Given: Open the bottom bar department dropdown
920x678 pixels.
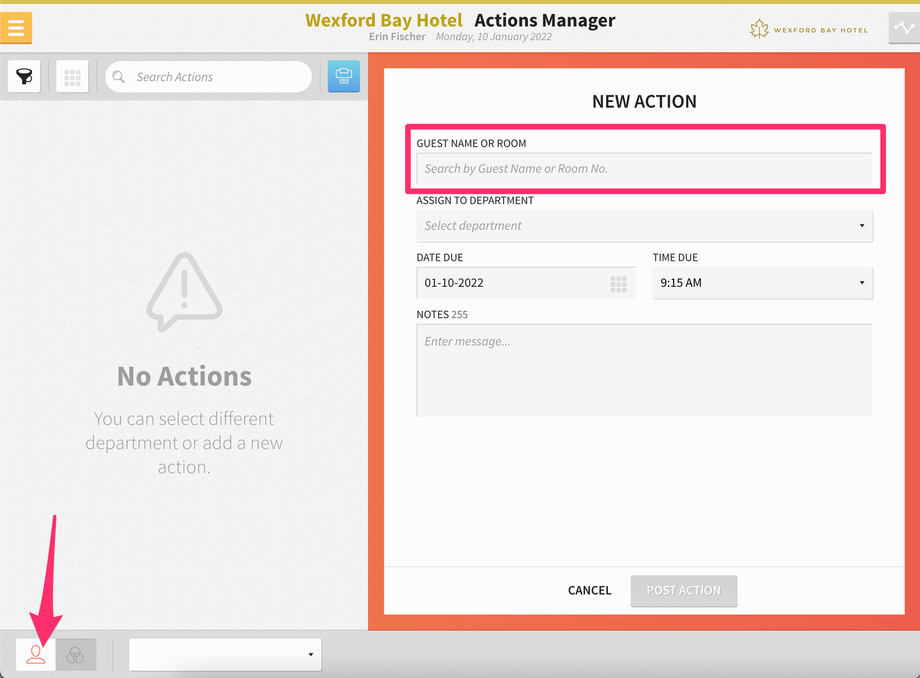Looking at the screenshot, I should (225, 655).
